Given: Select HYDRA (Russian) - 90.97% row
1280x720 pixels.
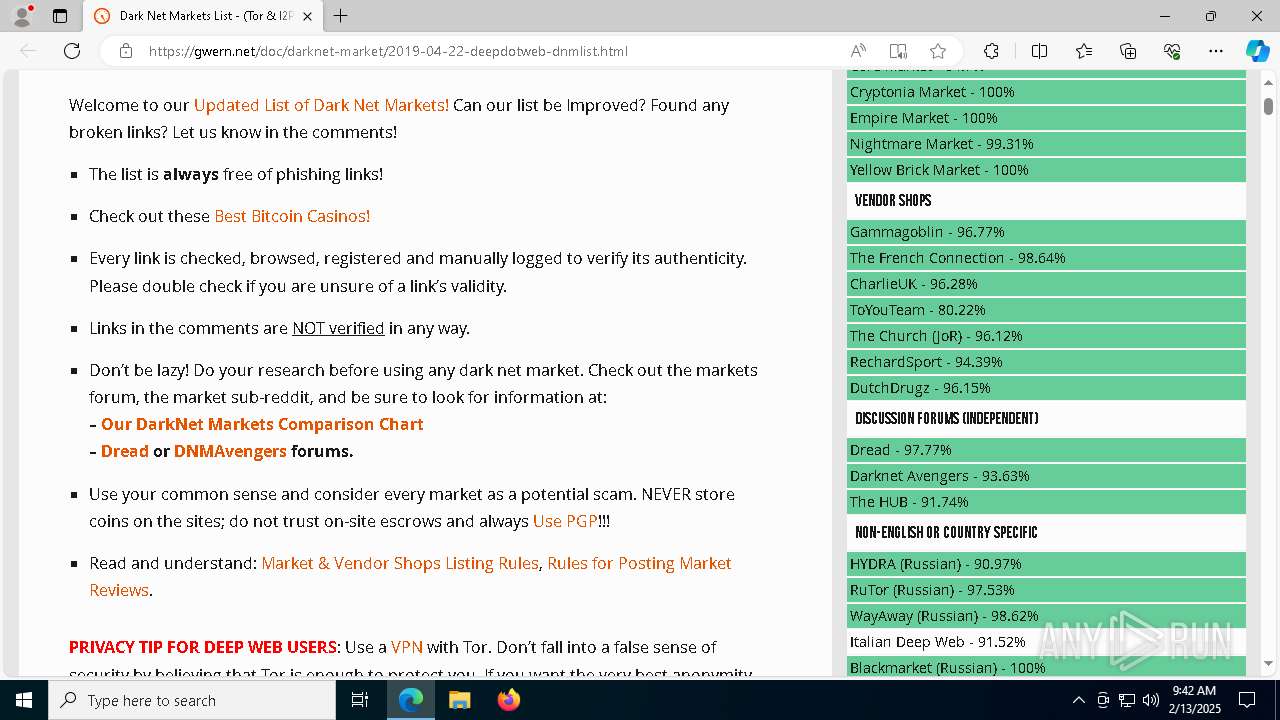Looking at the screenshot, I should [x=1046, y=564].
